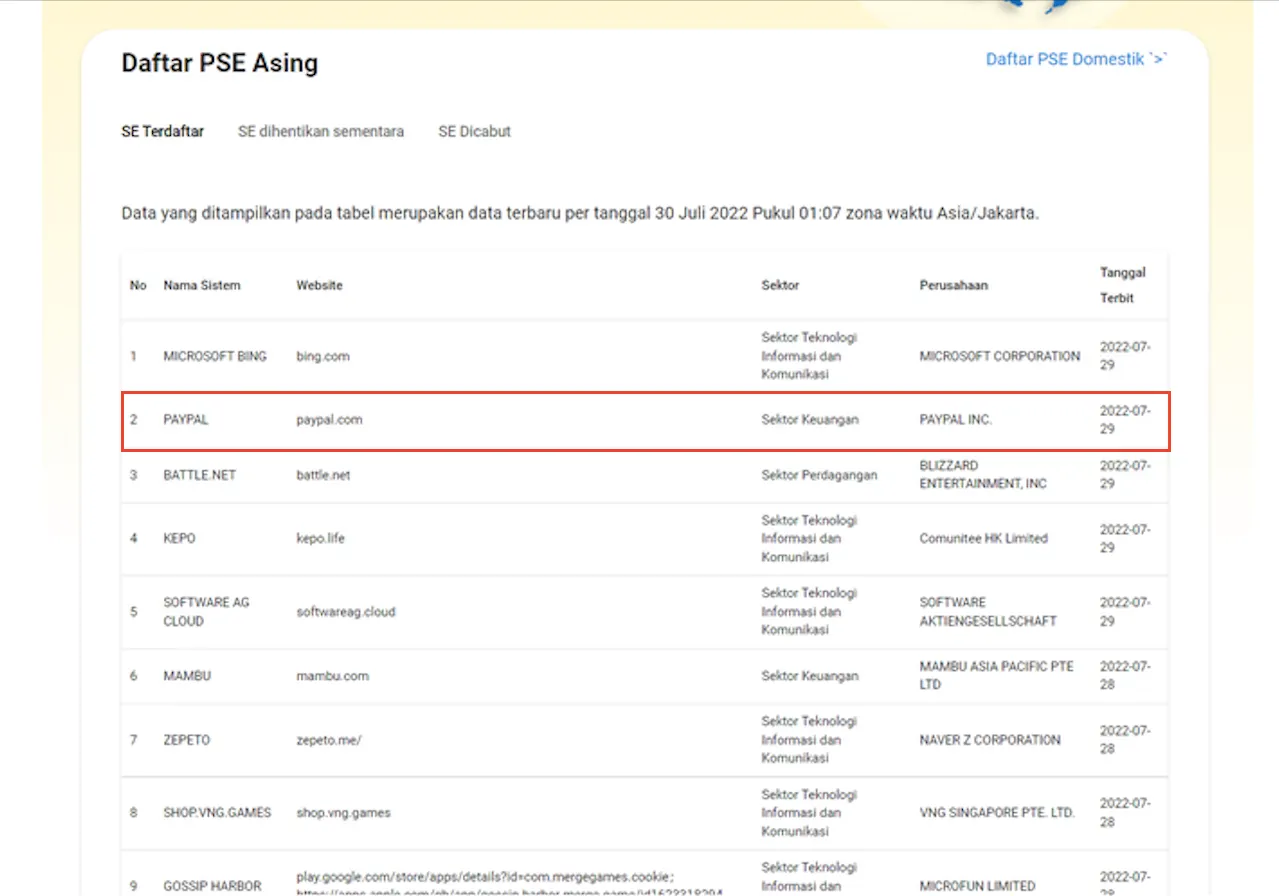Select the SE Terdaftar tab
The width and height of the screenshot is (1279, 896).
pos(162,131)
